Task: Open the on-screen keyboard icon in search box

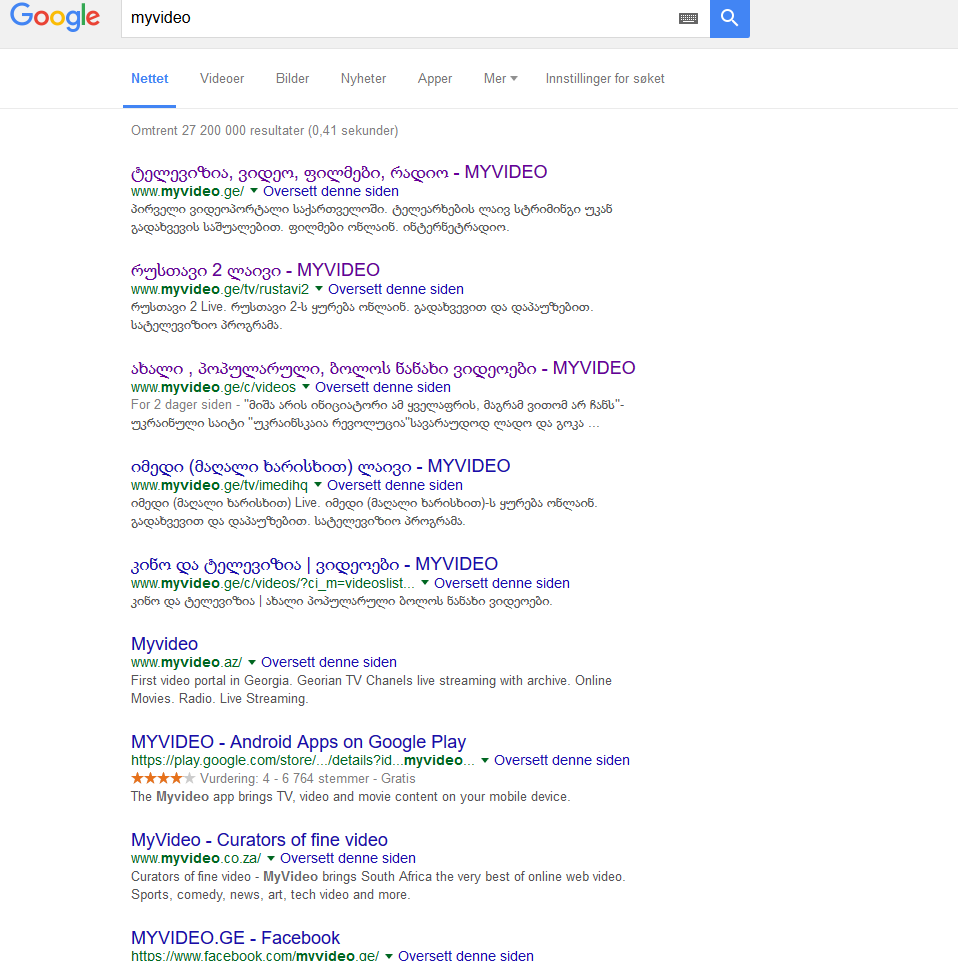Action: [688, 18]
